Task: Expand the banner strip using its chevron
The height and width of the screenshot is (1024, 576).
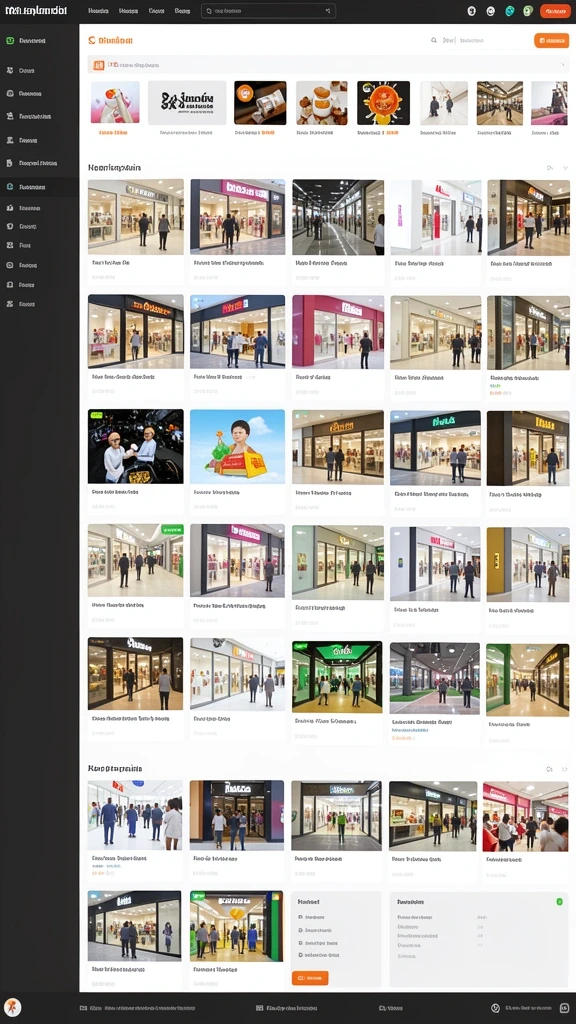Action: (562, 65)
